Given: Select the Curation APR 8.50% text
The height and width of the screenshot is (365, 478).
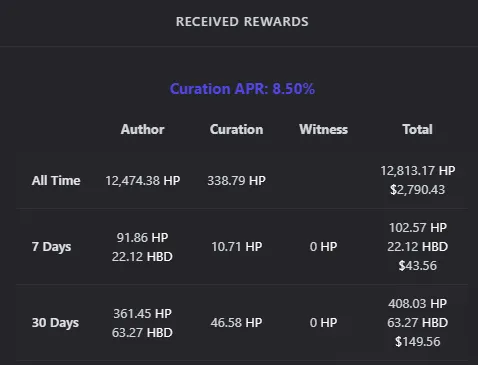Looking at the screenshot, I should (x=242, y=89).
